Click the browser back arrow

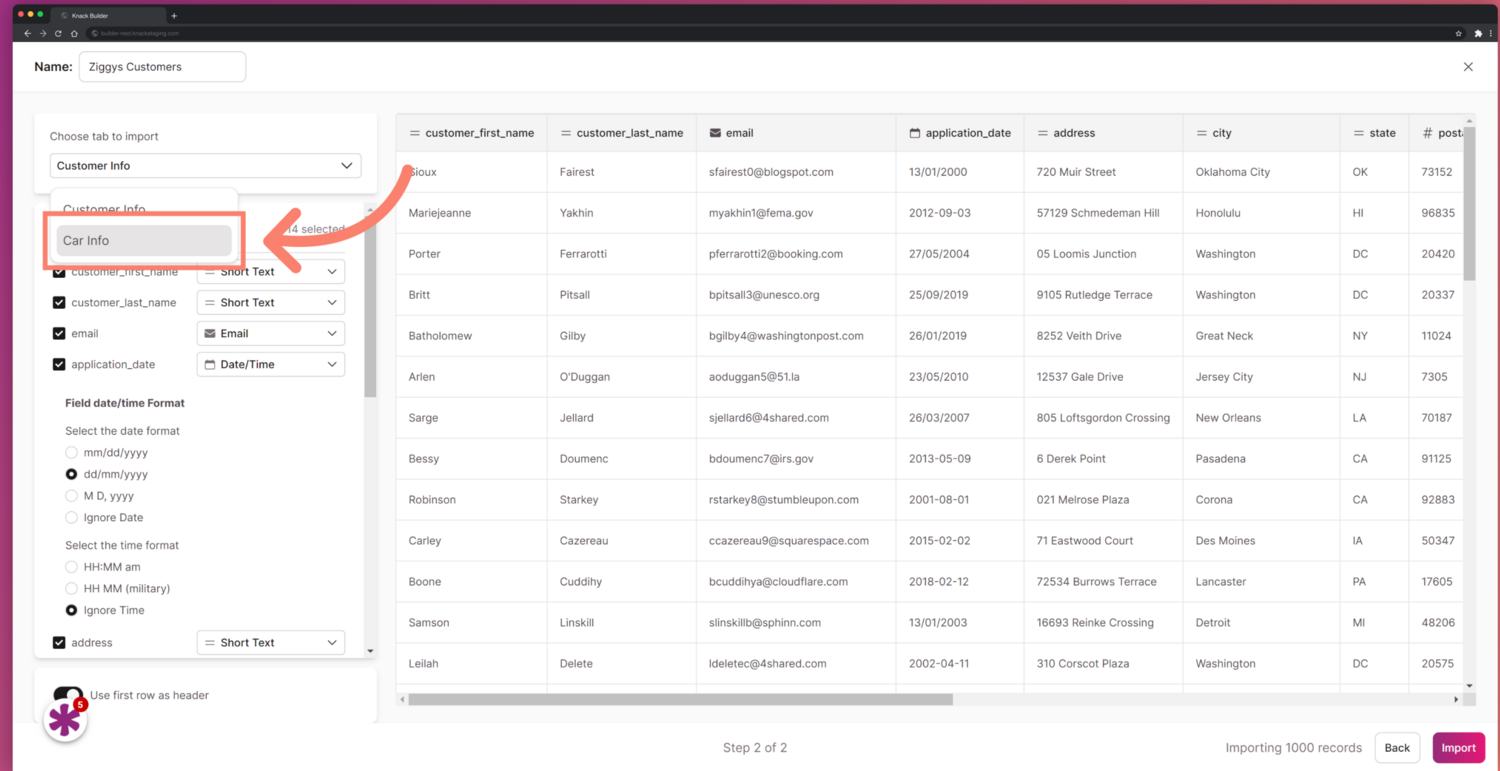tap(27, 33)
